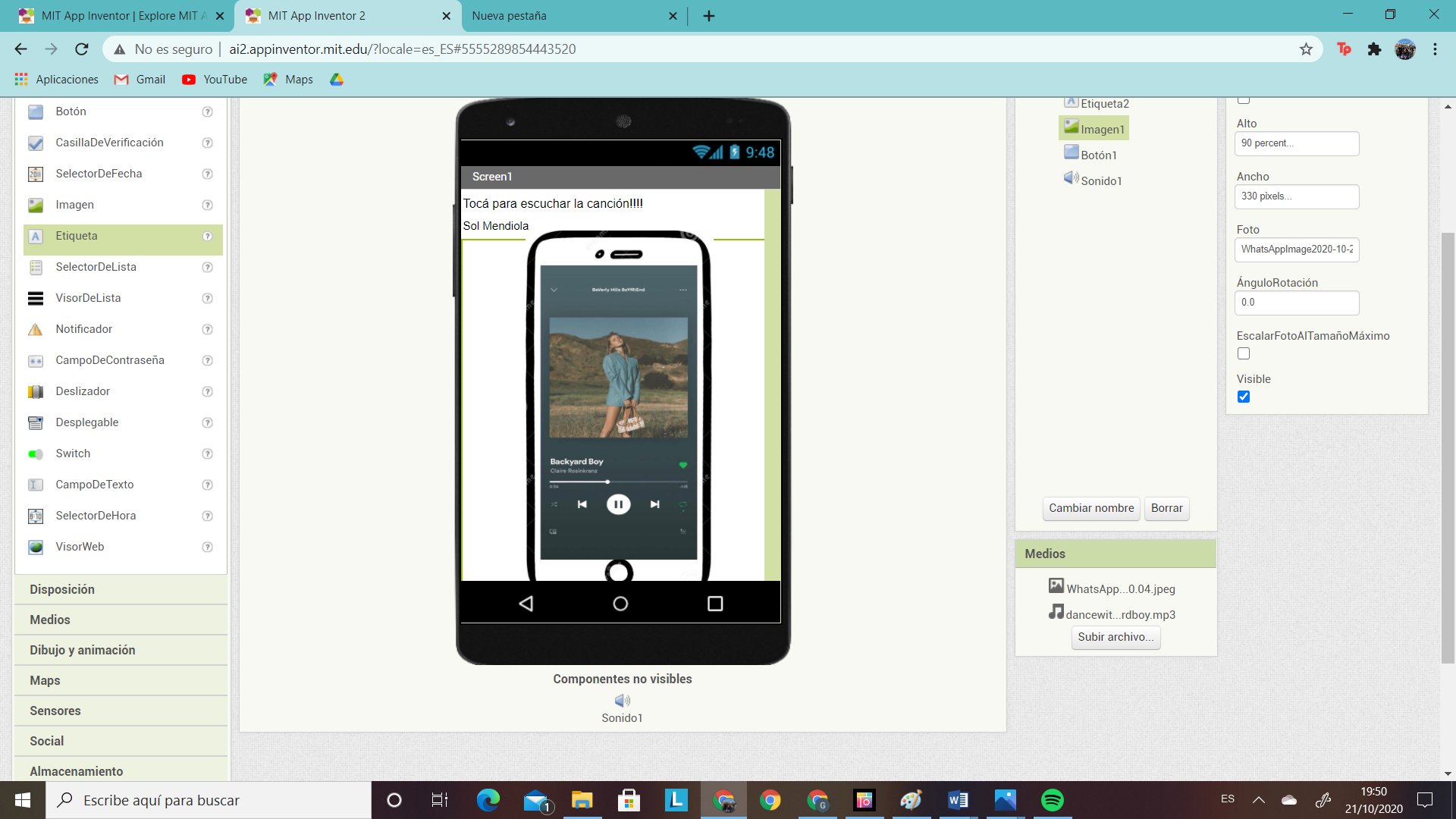Click the VisorWeb globe icon

36,547
